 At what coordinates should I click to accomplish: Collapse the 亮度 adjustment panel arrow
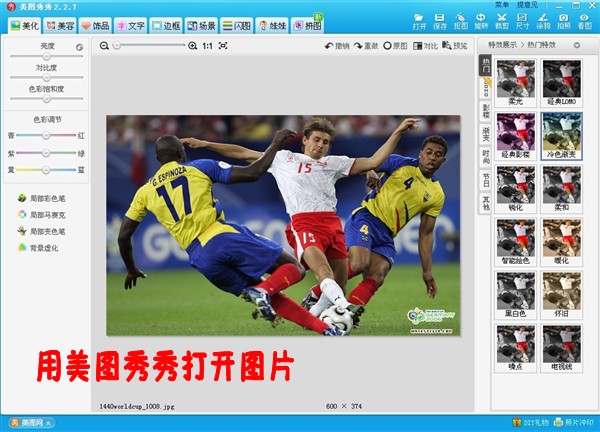click(x=80, y=47)
